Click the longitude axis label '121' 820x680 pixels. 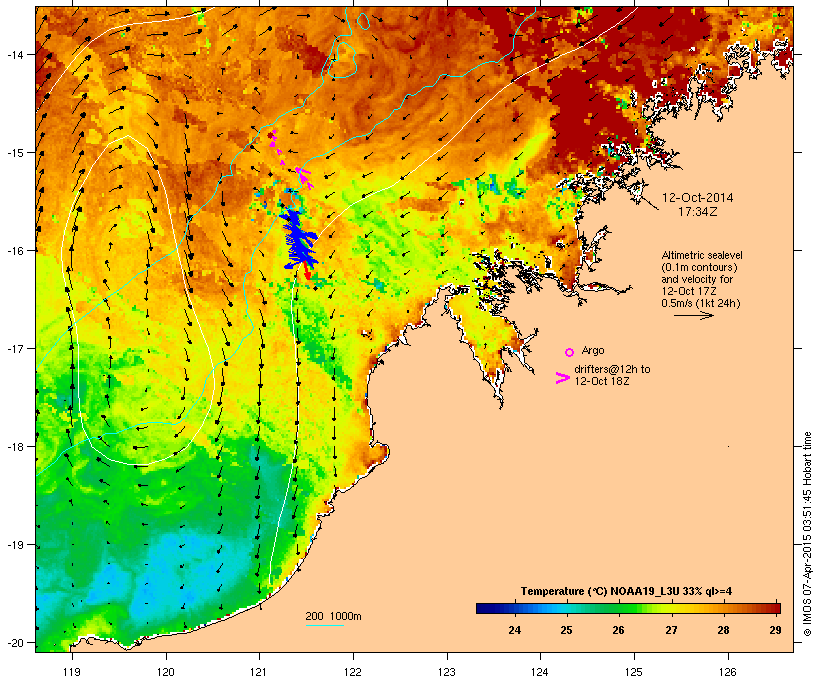click(259, 672)
